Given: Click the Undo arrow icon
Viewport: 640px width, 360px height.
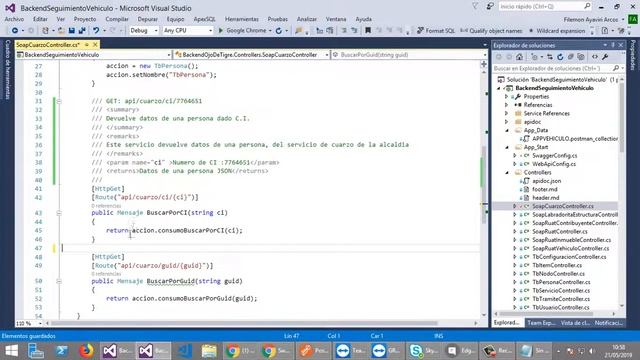Looking at the screenshot, I should click(96, 31).
